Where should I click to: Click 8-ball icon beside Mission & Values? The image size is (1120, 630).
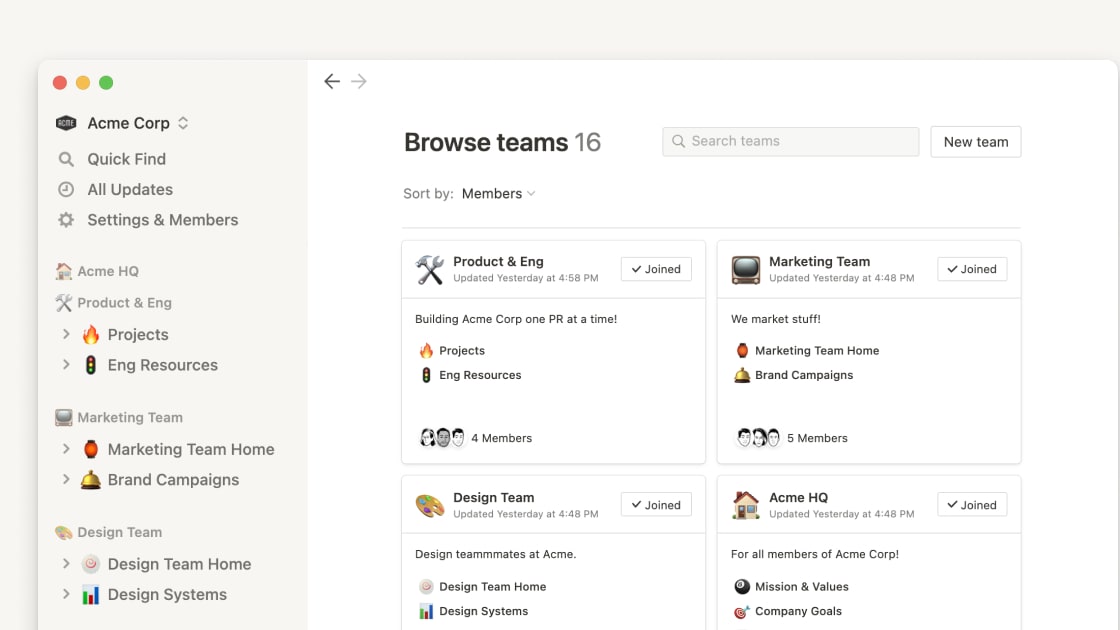pyautogui.click(x=742, y=586)
